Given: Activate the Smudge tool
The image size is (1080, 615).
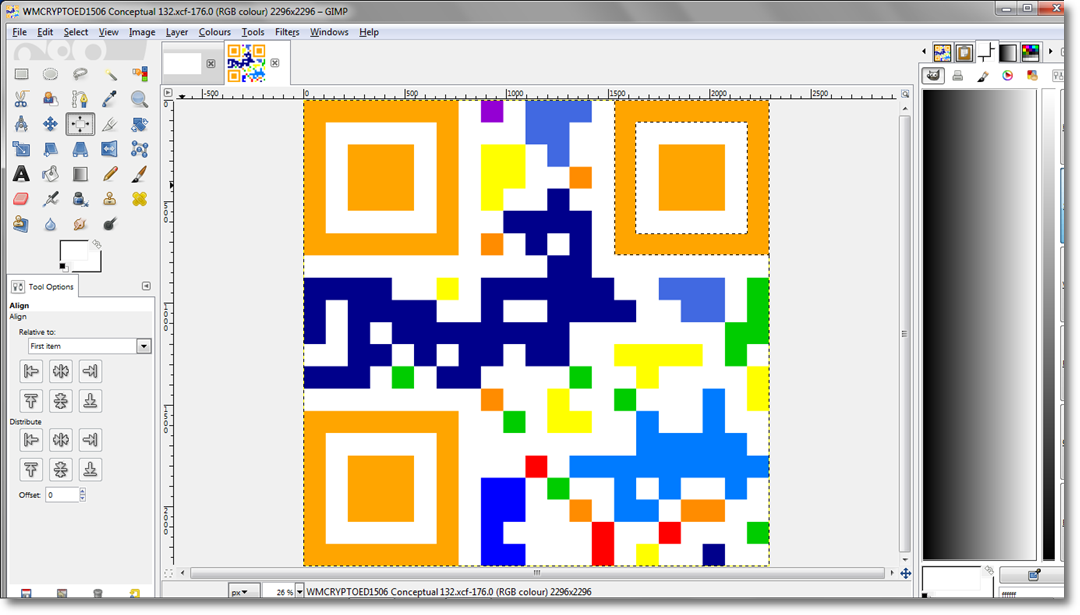Looking at the screenshot, I should (x=80, y=224).
